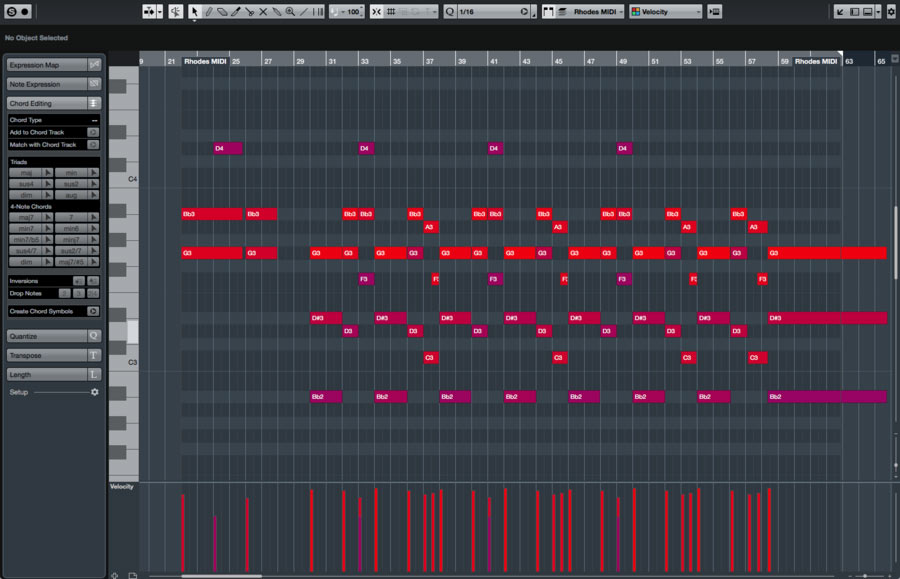The image size is (900, 579).
Task: Click the Snap Type grid icon
Action: point(391,11)
